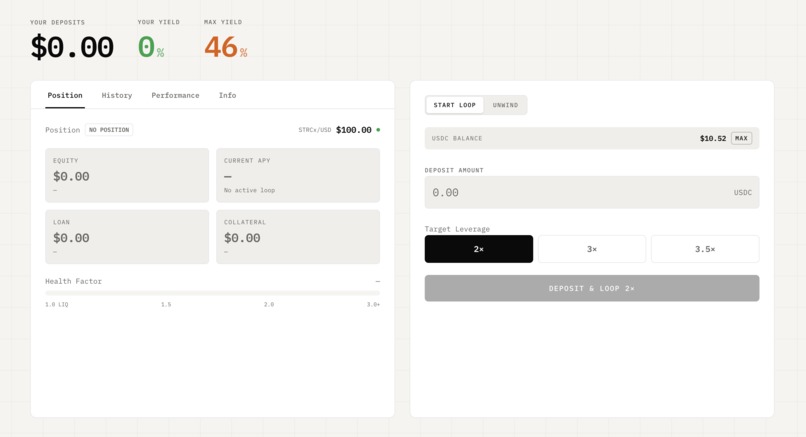
Task: Choose 3.5× target leverage
Action: coord(705,249)
